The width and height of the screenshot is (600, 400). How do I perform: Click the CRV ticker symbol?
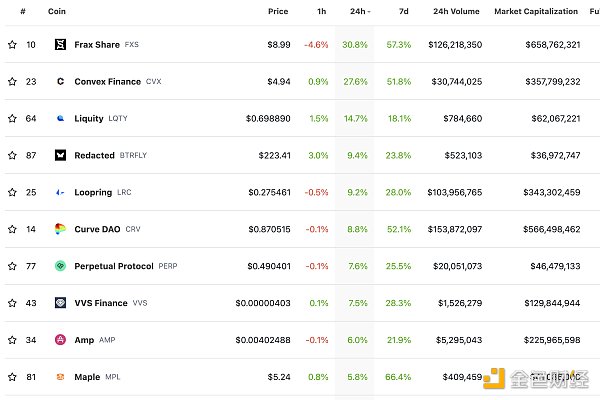tap(133, 229)
